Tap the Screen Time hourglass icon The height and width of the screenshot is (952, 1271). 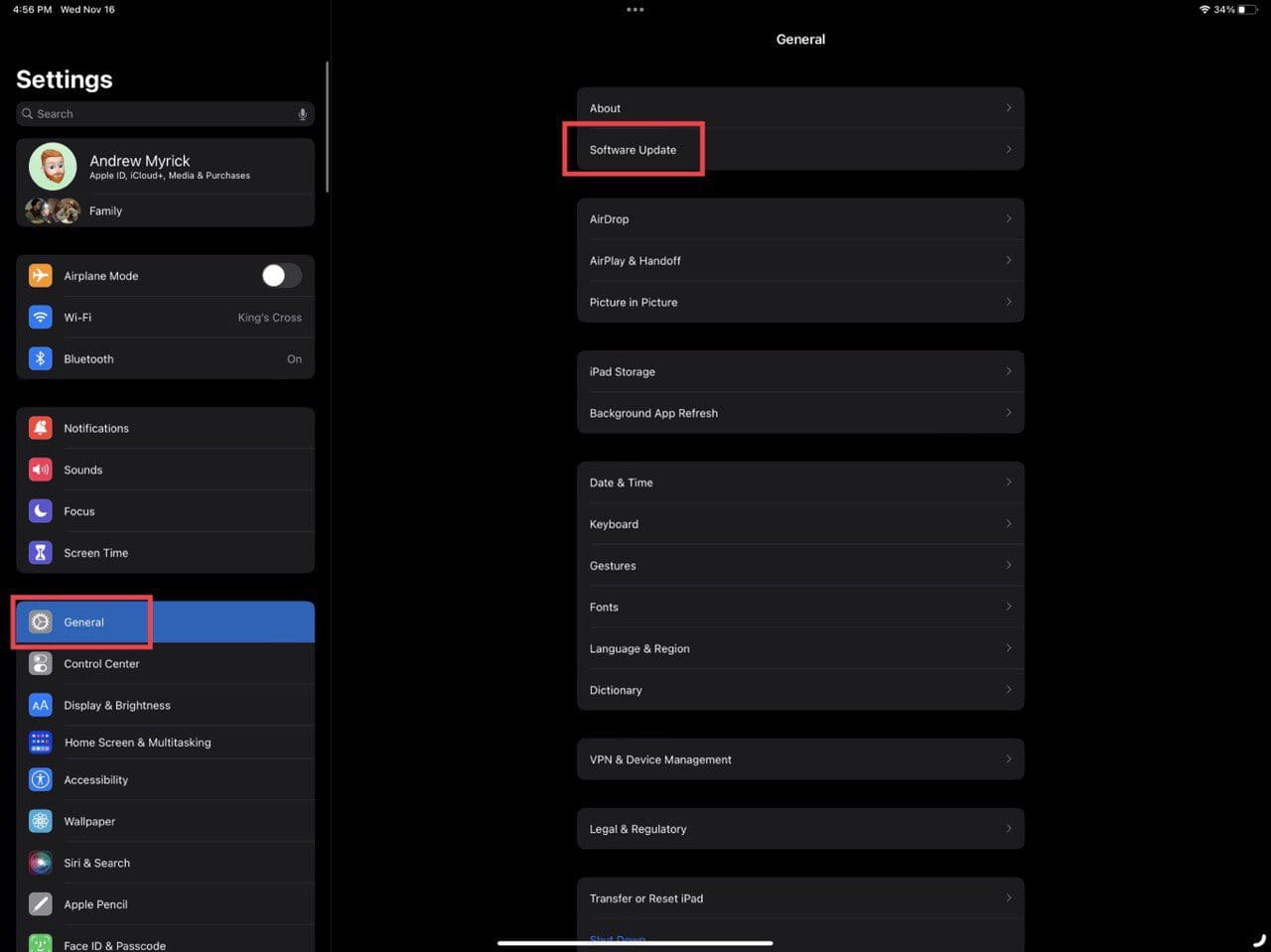click(40, 553)
